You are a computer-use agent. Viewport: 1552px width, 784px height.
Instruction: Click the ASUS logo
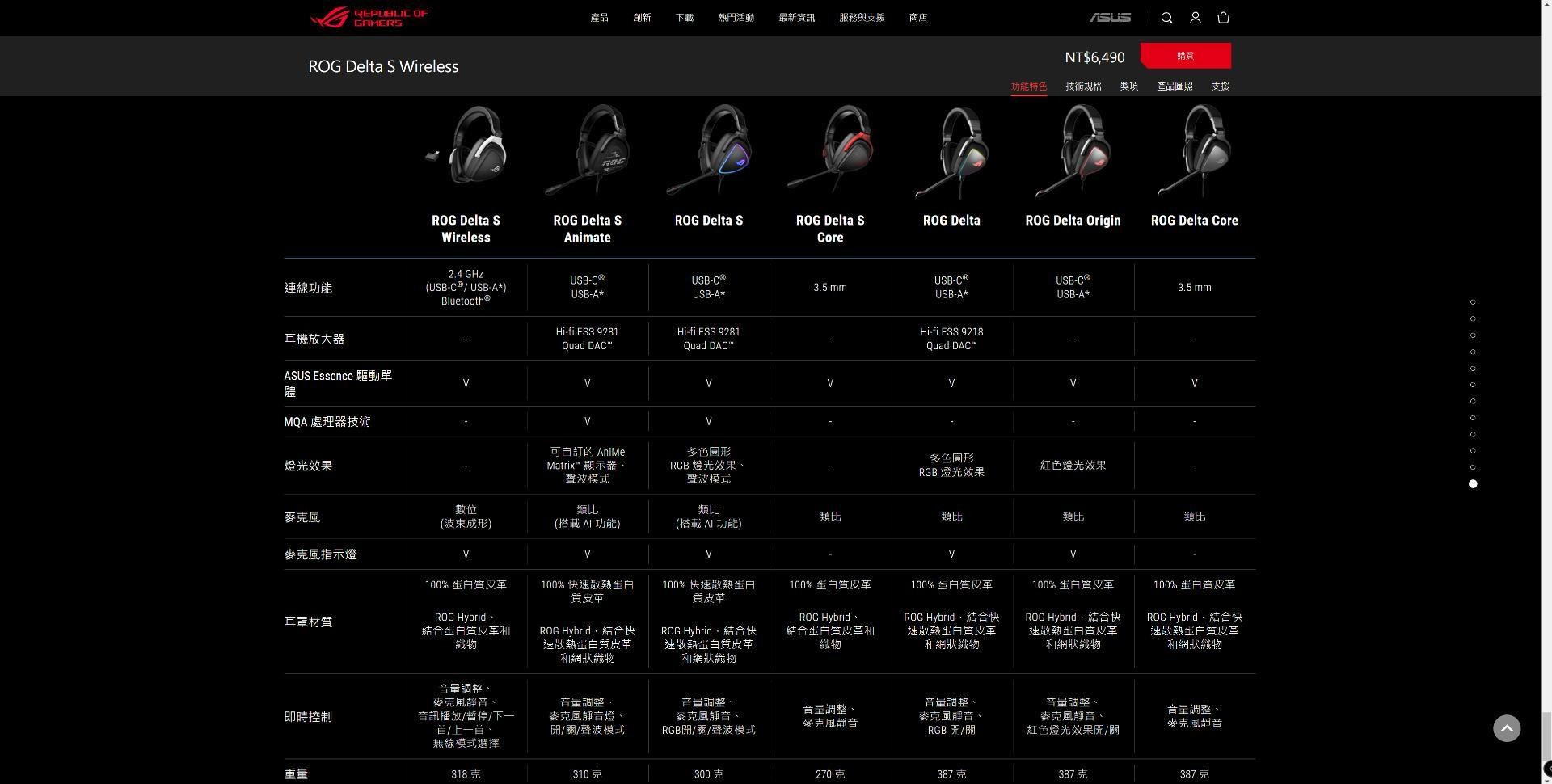[x=1109, y=17]
